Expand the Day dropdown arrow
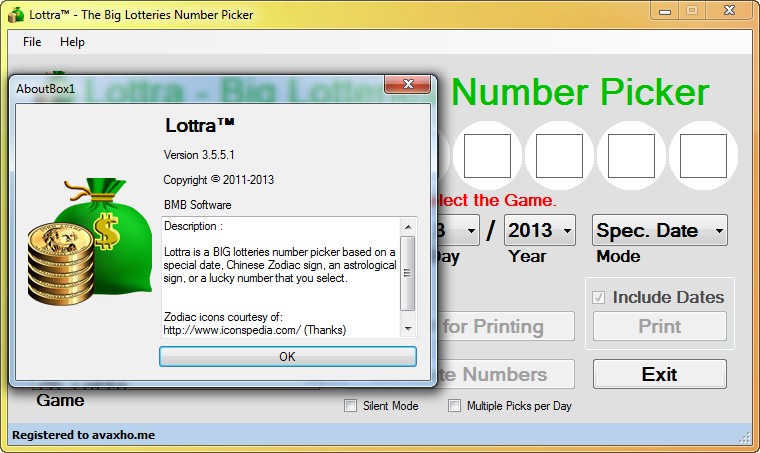Viewport: 760px width, 453px height. (x=471, y=231)
